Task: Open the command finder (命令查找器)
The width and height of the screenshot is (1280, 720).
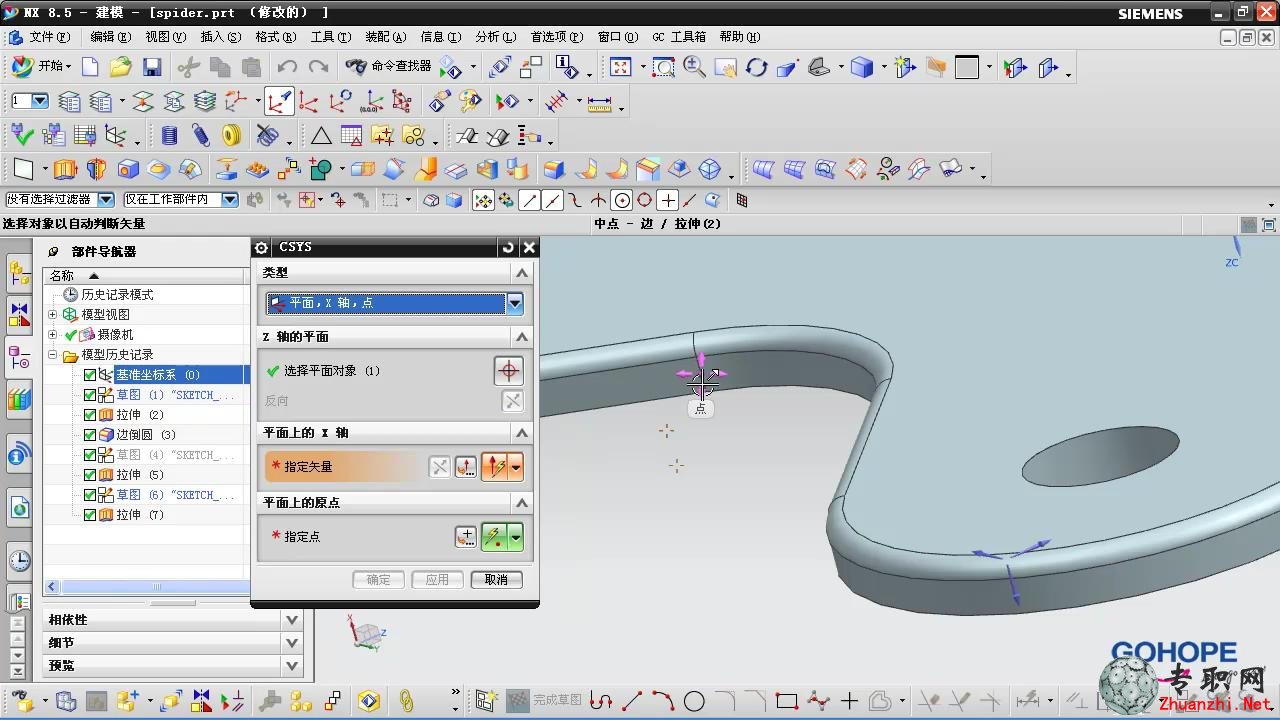Action: (388, 66)
